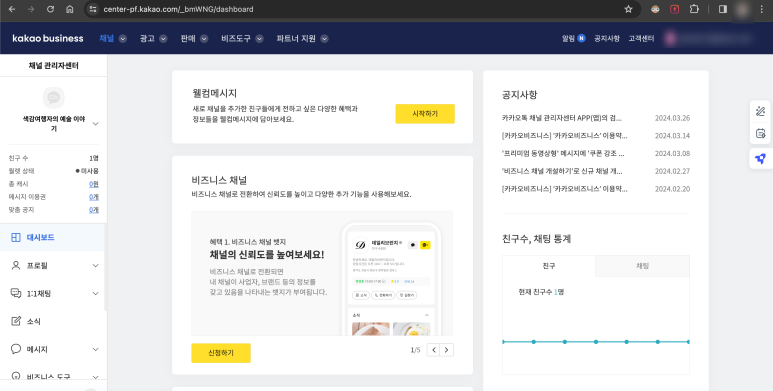Viewport: 773px width, 391px height.
Task: Open the 대시보드 dashboard sidebar item
Action: tap(53, 238)
